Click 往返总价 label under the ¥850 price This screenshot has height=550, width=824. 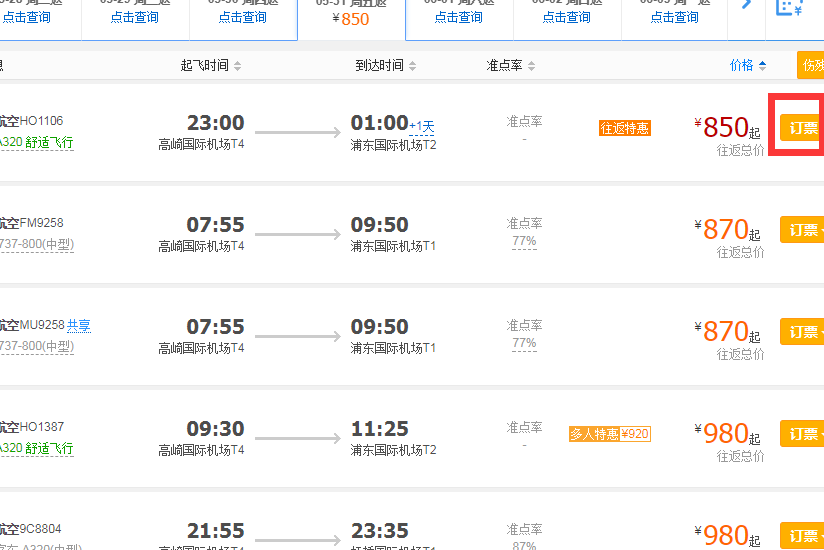tap(740, 151)
